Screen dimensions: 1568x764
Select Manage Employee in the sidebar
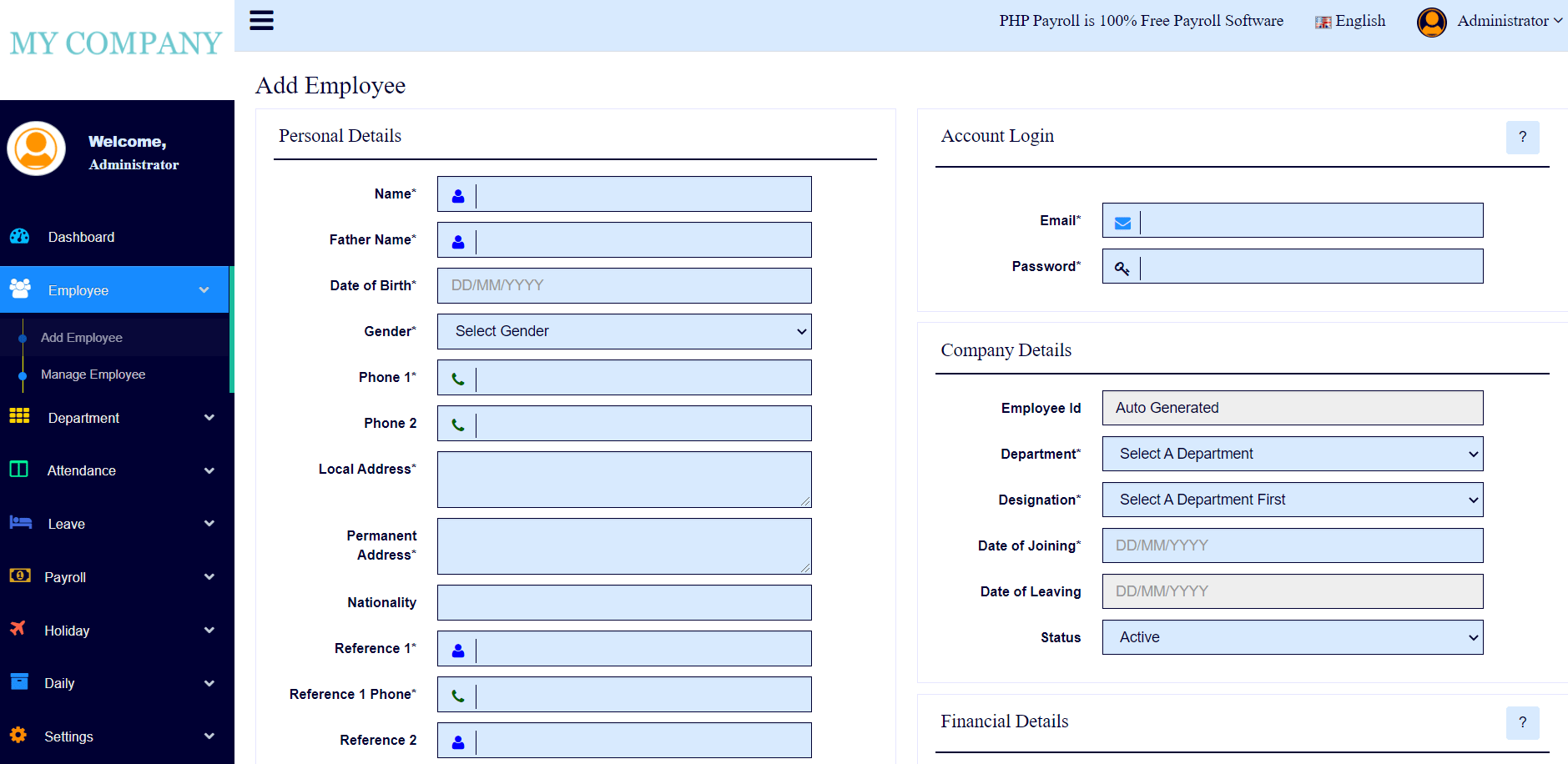[x=93, y=374]
